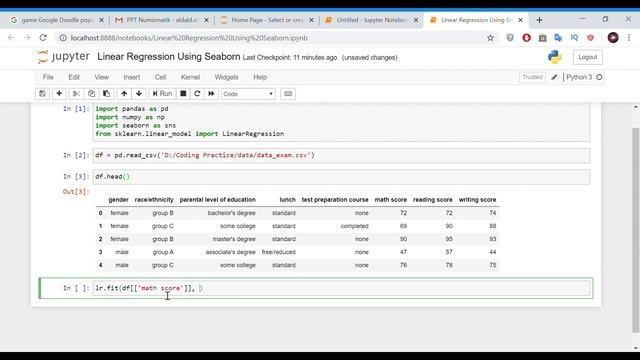Image resolution: width=640 pixels, height=360 pixels.
Task: Click the Jupyter logo
Action: point(63,57)
